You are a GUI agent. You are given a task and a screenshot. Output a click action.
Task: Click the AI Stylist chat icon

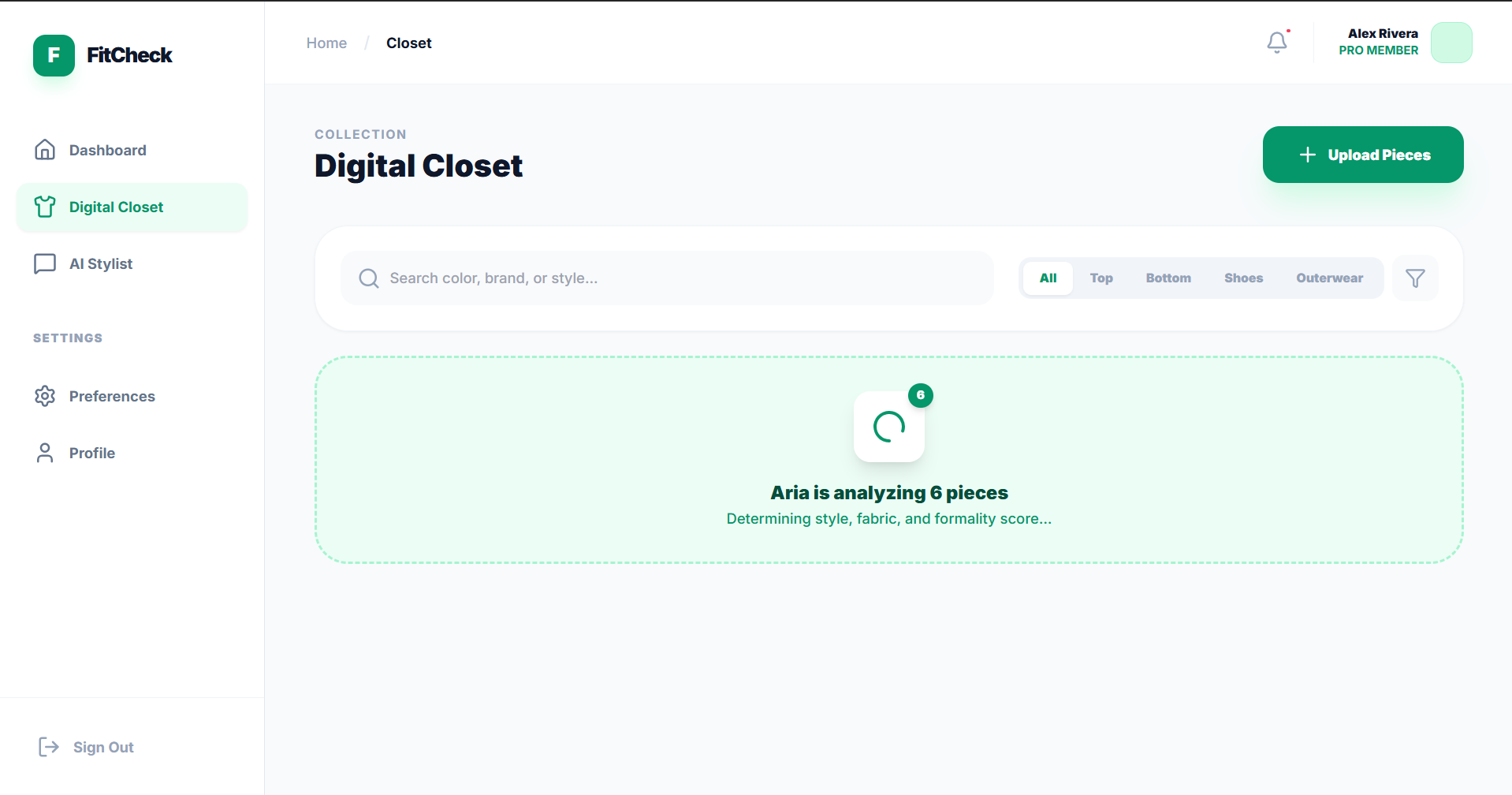(x=45, y=263)
